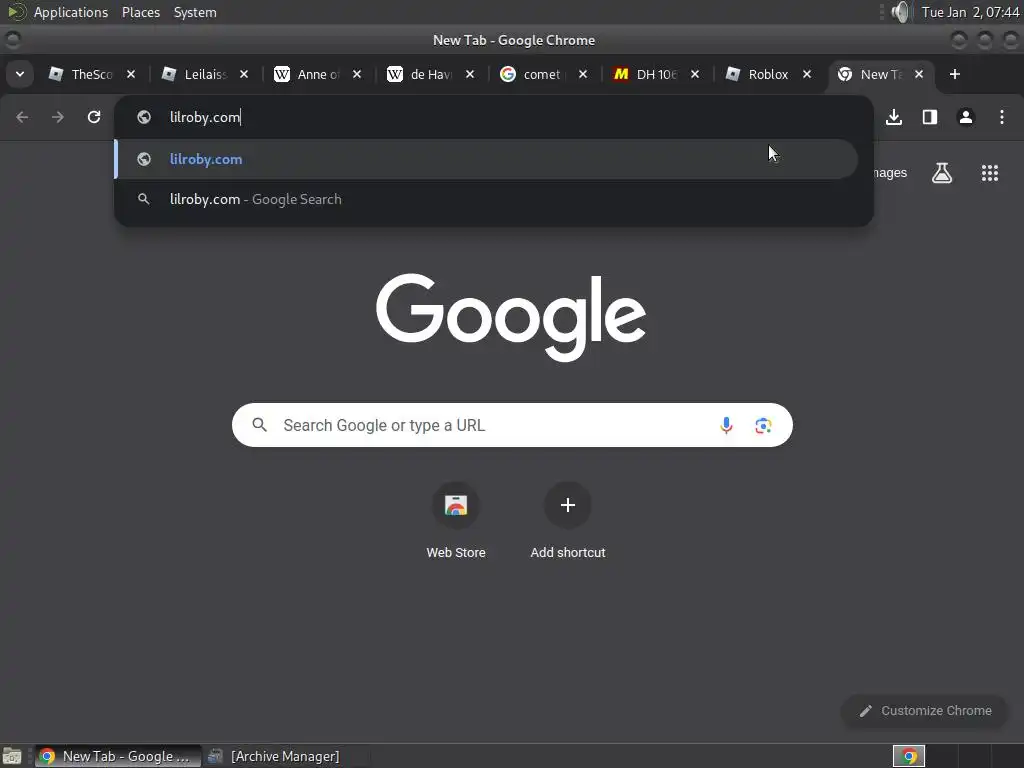
Task: Open the Images link
Action: point(891,173)
